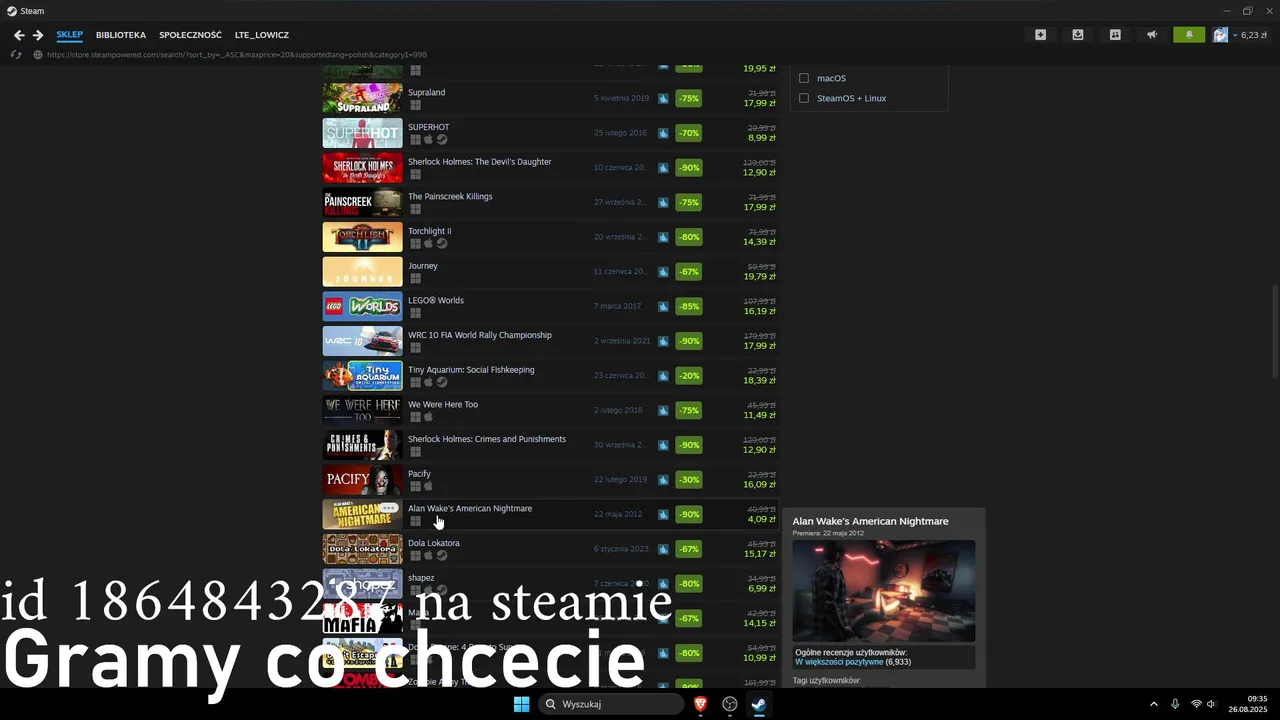
Task: Click Alan Wake preview screenshot in tooltip
Action: pos(884,591)
